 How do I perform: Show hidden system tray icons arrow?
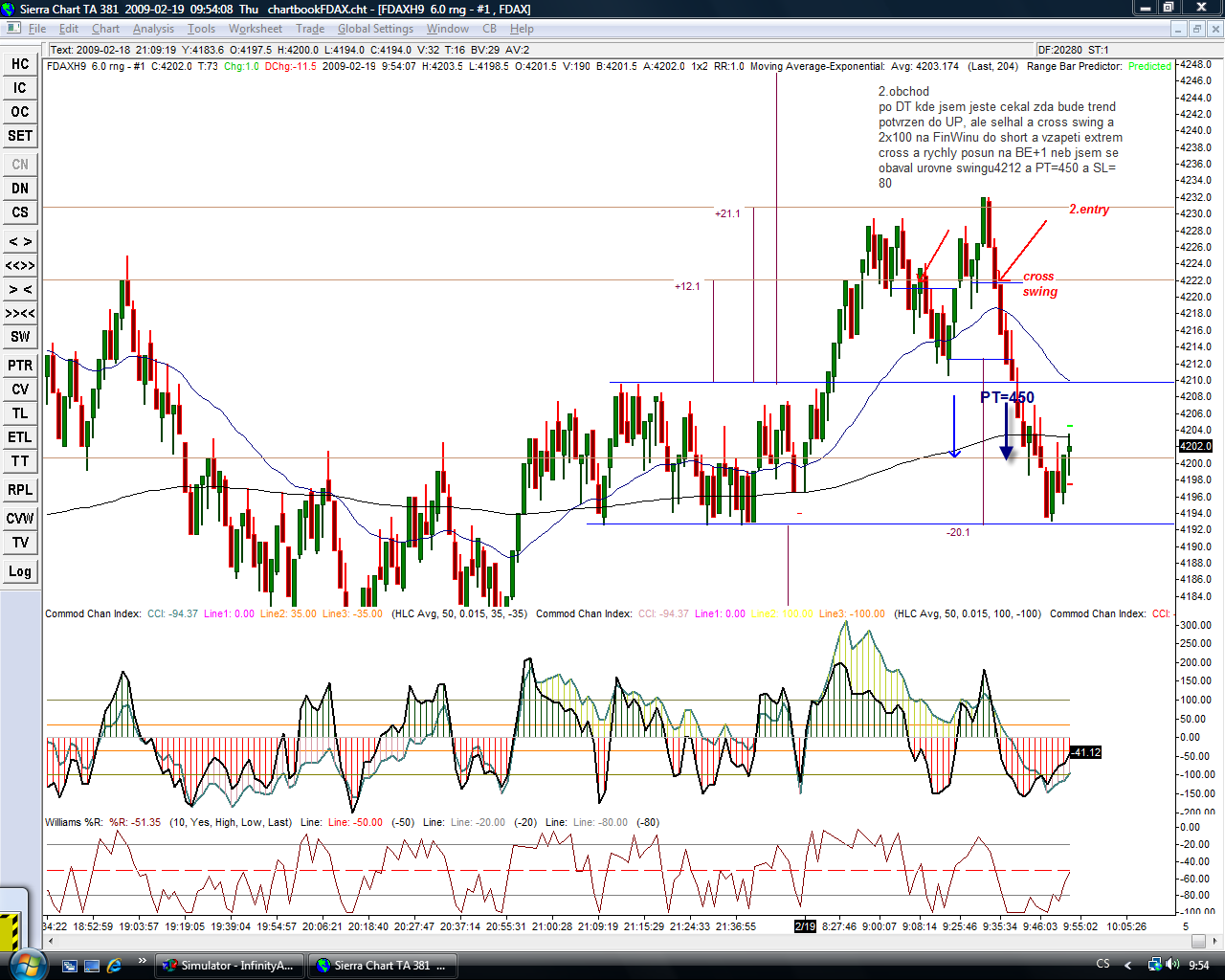[x=1127, y=965]
